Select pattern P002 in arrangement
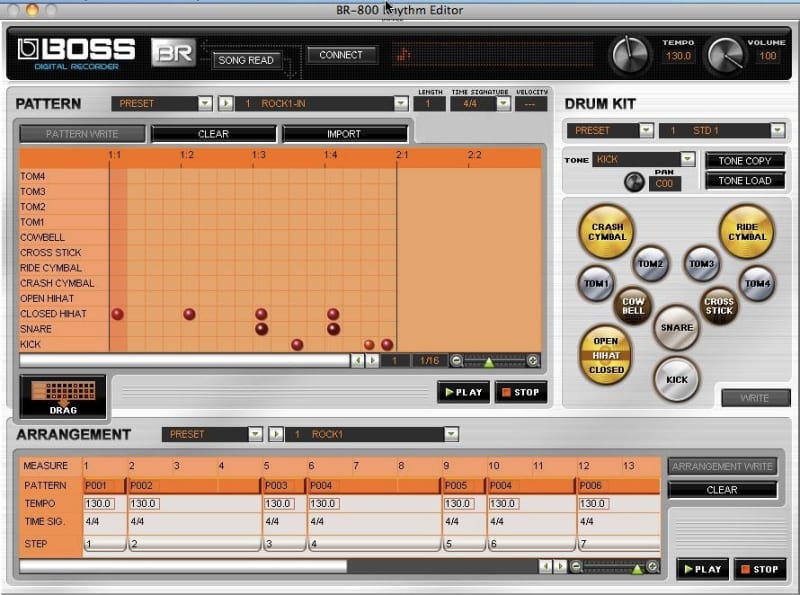 click(194, 485)
